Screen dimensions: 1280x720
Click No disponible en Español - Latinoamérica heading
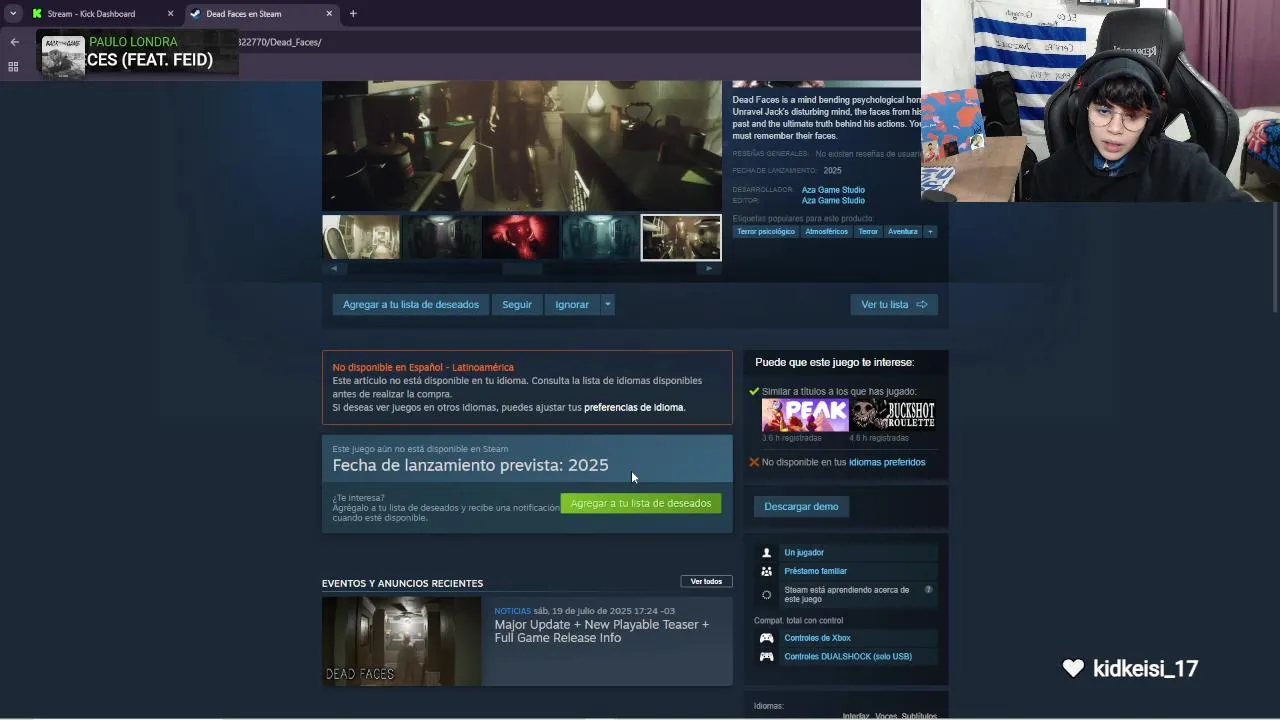click(x=423, y=367)
